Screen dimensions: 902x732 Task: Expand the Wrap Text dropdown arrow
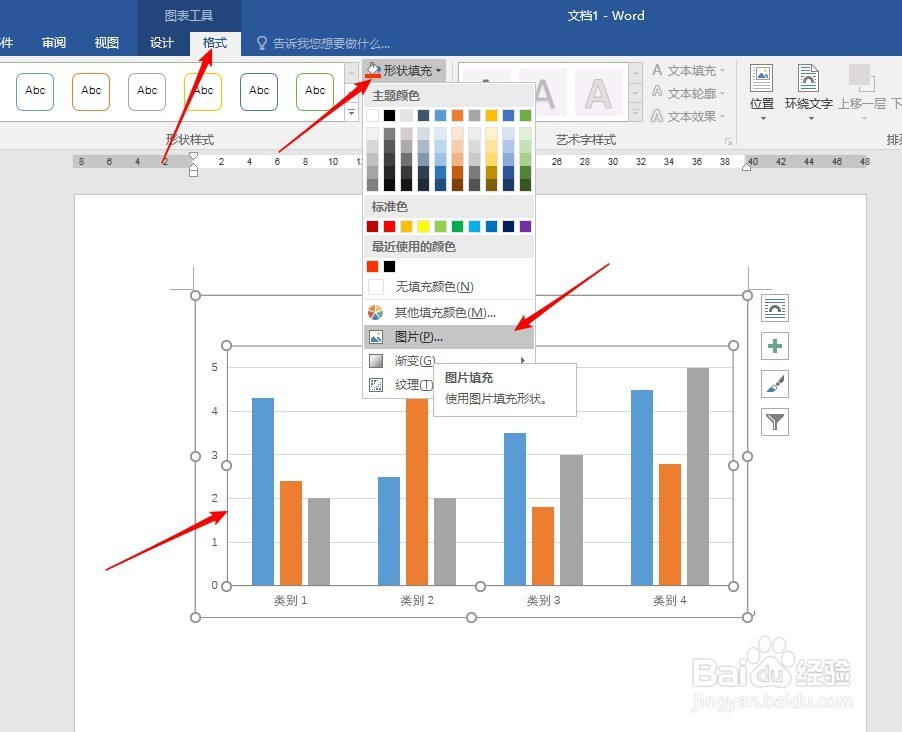coord(811,119)
